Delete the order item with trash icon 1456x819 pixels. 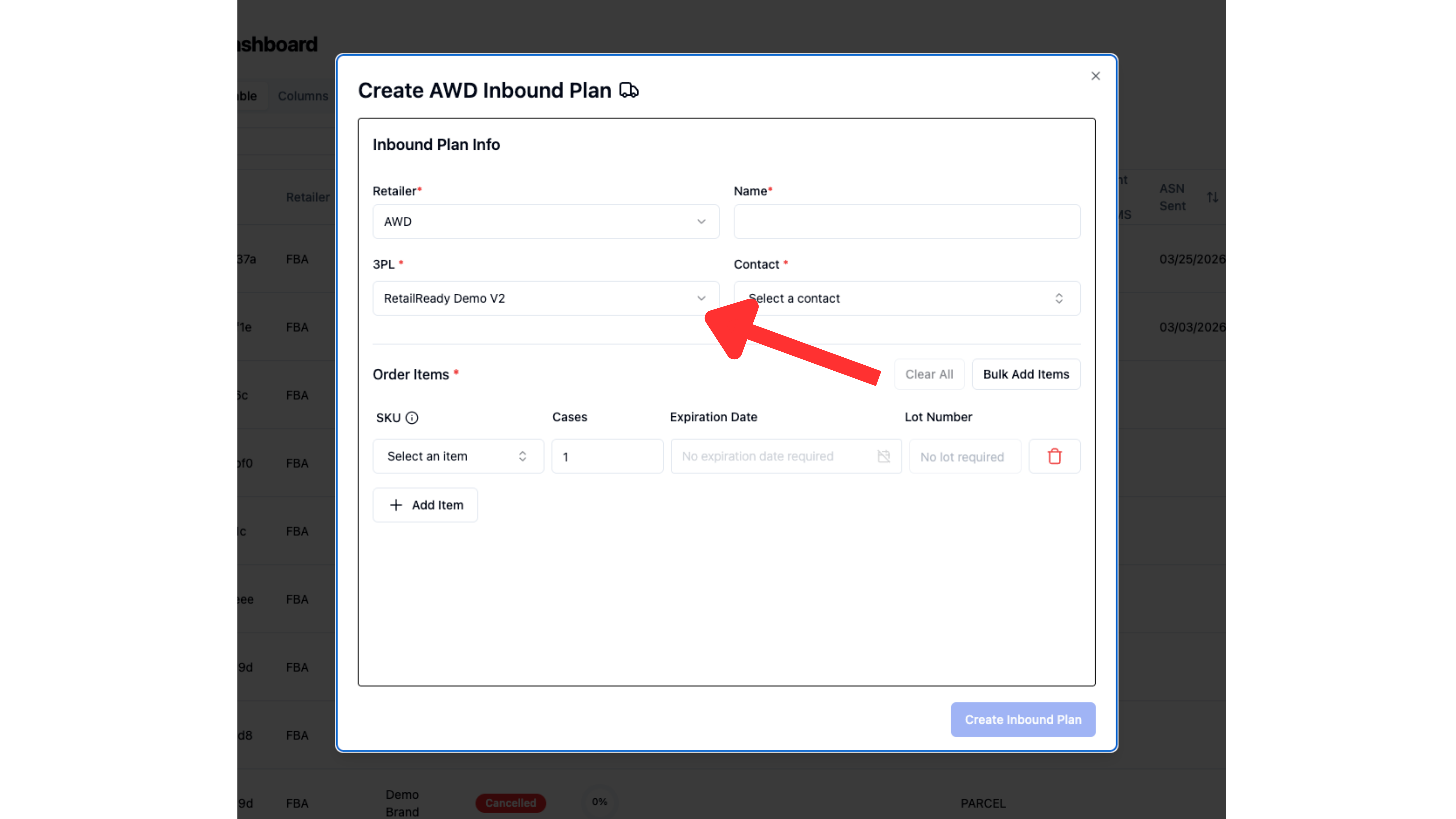[x=1054, y=456]
